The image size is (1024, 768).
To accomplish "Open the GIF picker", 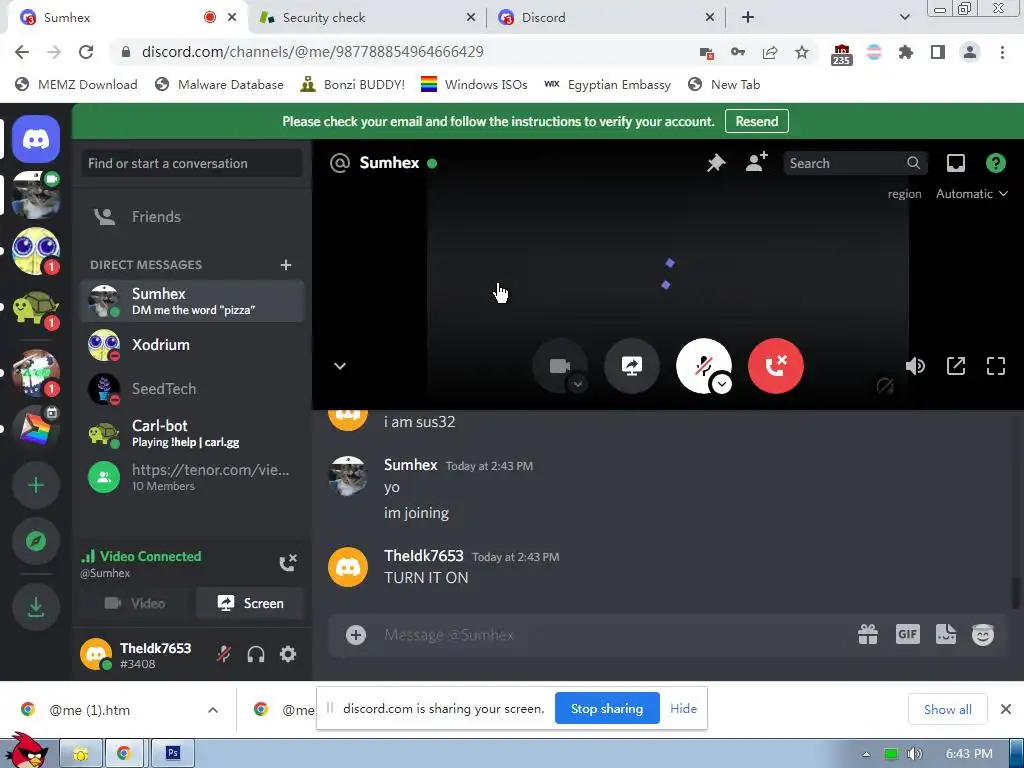I will point(907,634).
